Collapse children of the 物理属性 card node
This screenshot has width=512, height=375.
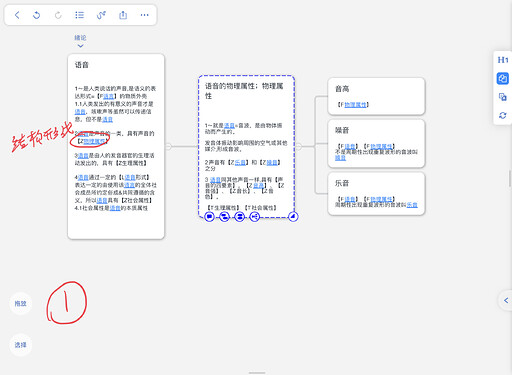[299, 146]
